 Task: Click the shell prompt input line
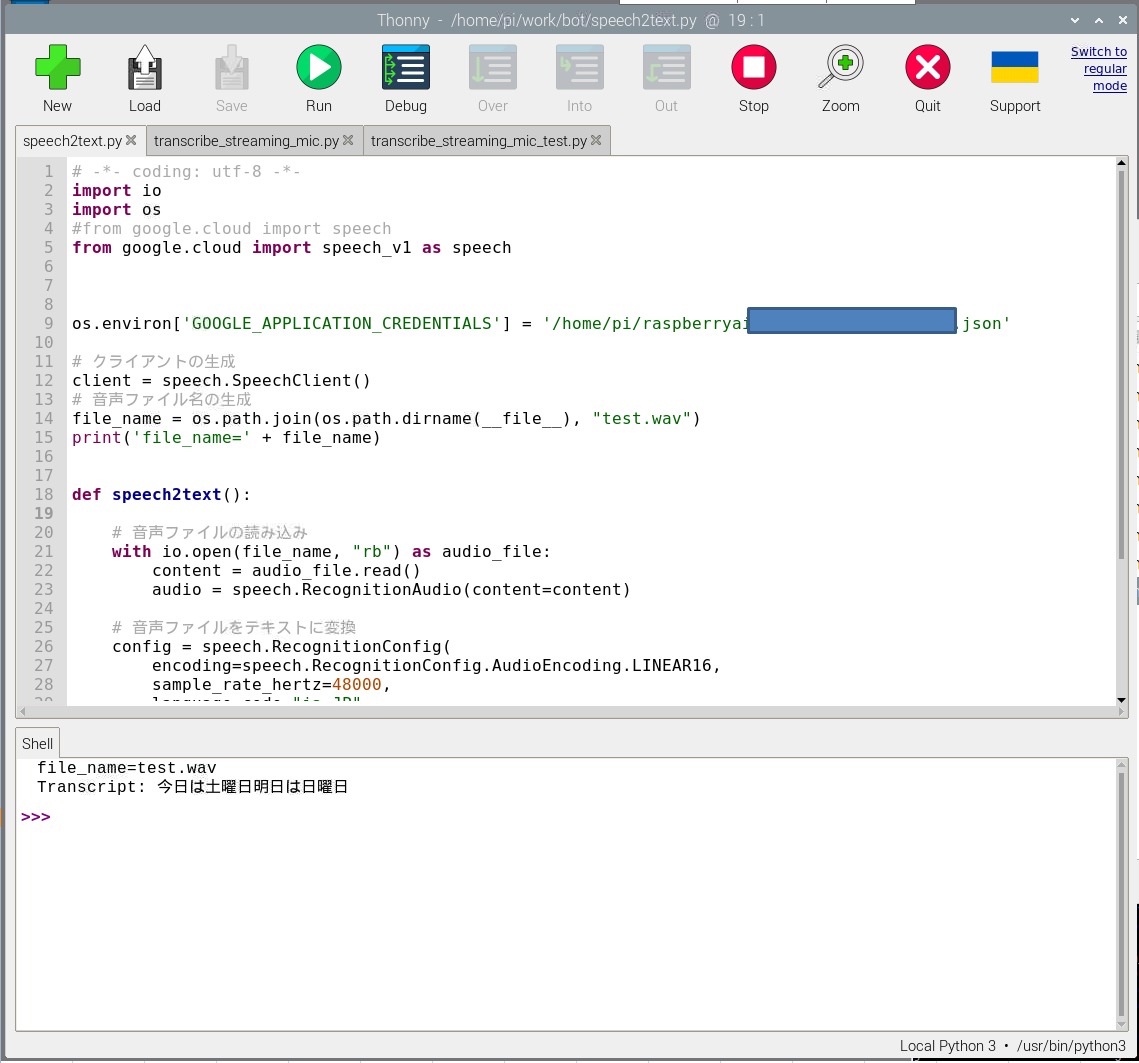pyautogui.click(x=300, y=817)
